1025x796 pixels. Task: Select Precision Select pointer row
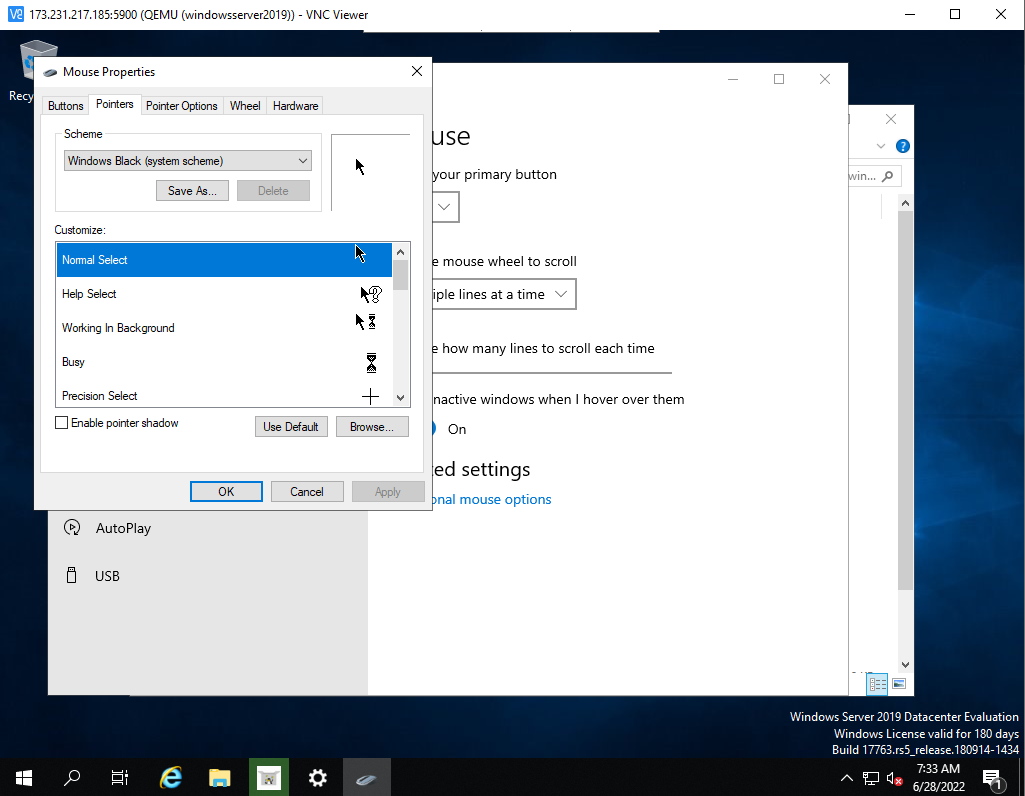pyautogui.click(x=224, y=395)
